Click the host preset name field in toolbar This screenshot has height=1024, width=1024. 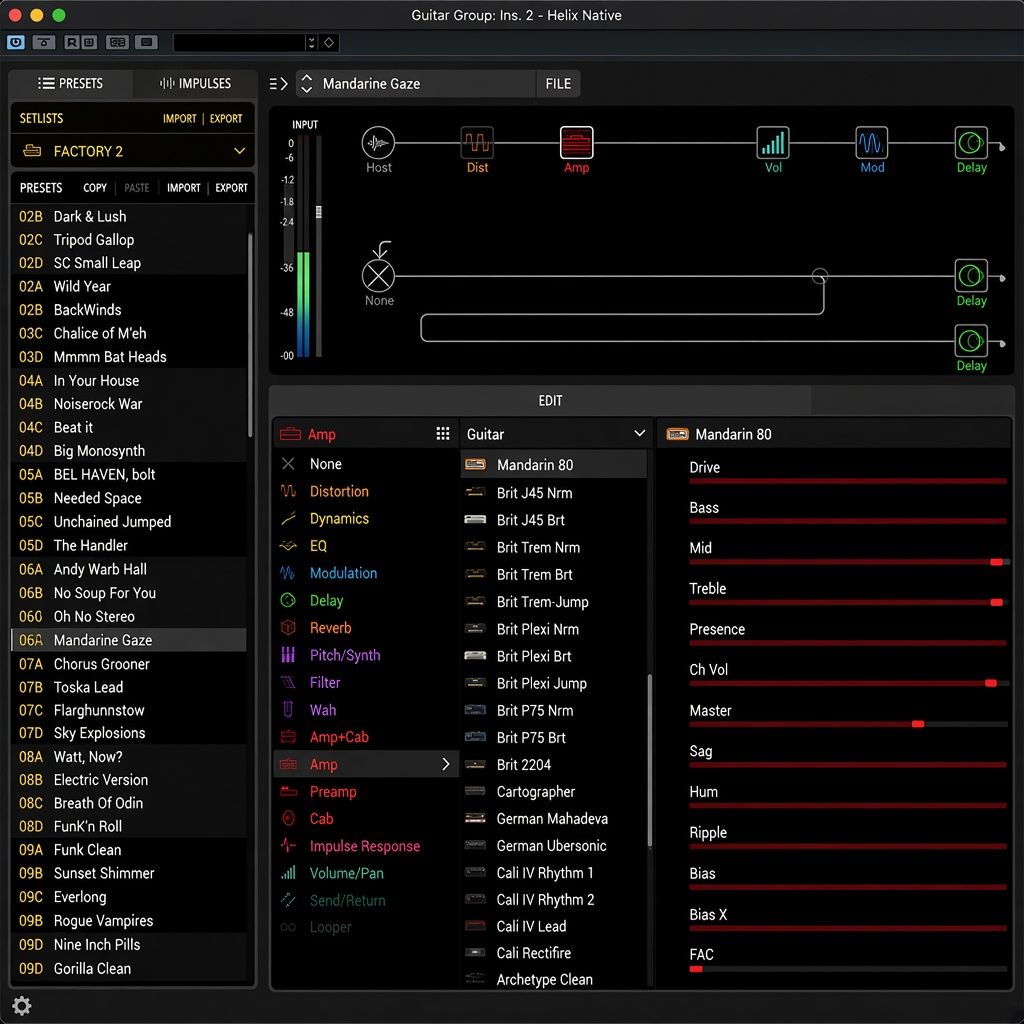[x=238, y=42]
